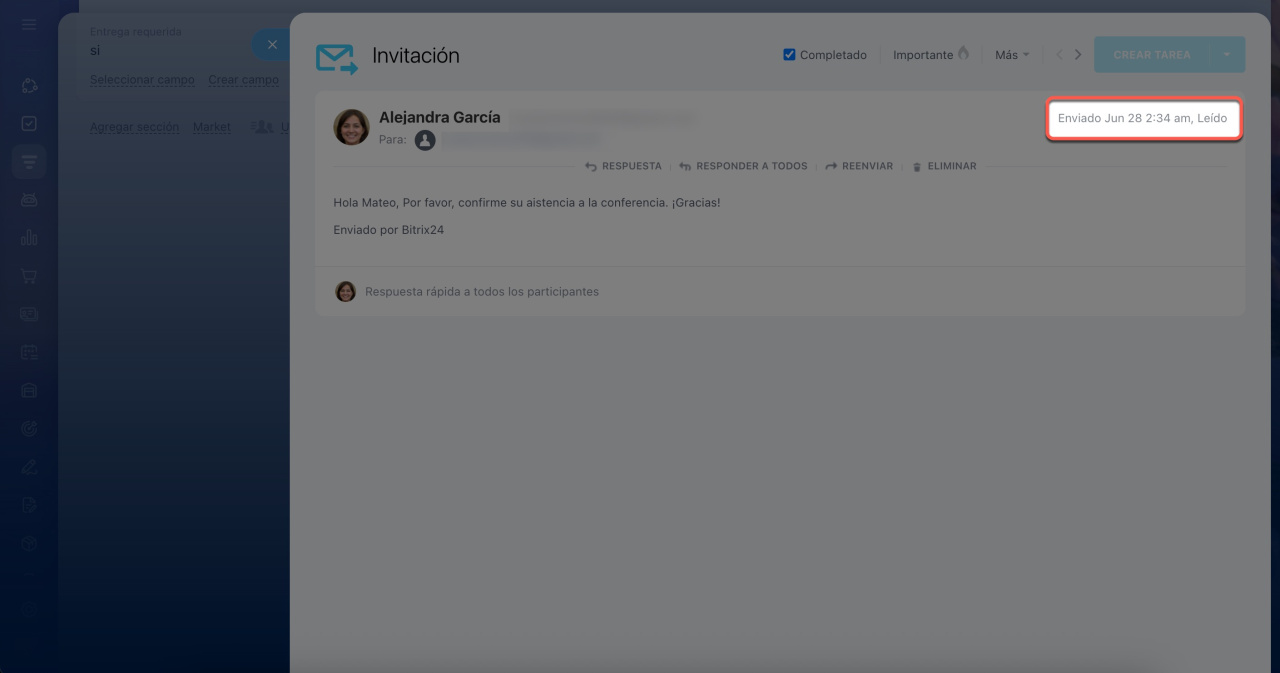Open the Más dropdown menu
Viewport: 1280px width, 673px height.
pyautogui.click(x=1011, y=55)
